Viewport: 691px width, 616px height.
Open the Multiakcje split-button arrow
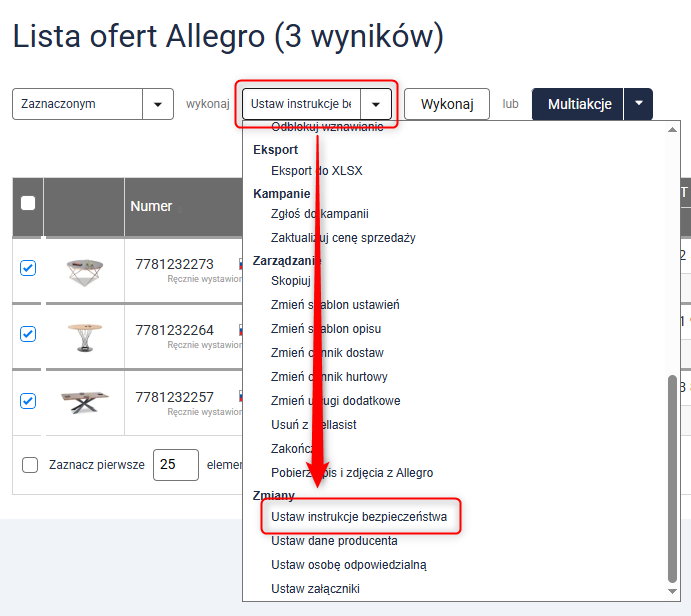tap(638, 104)
